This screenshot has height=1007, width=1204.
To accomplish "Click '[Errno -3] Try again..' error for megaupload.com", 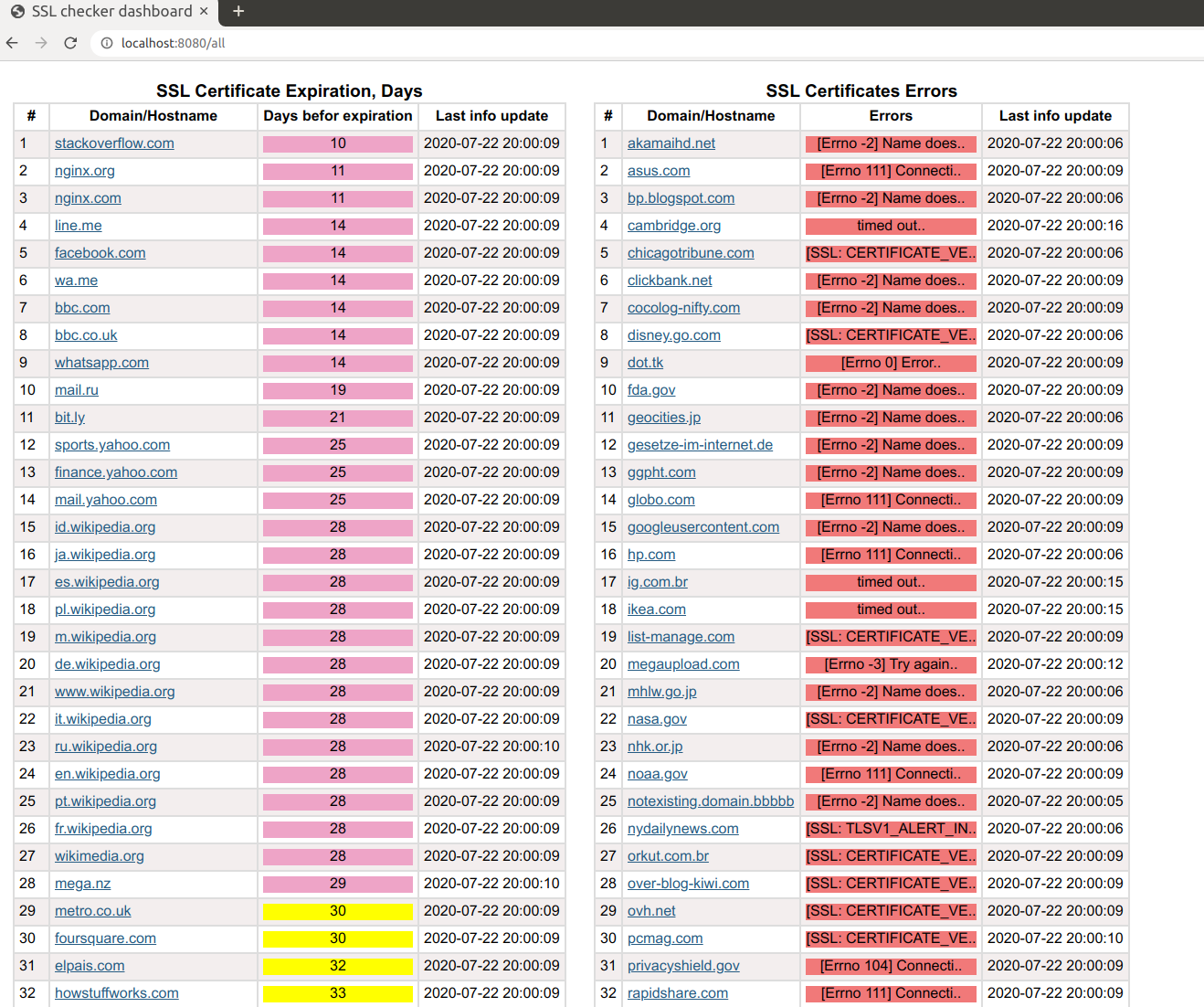I will pyautogui.click(x=891, y=664).
